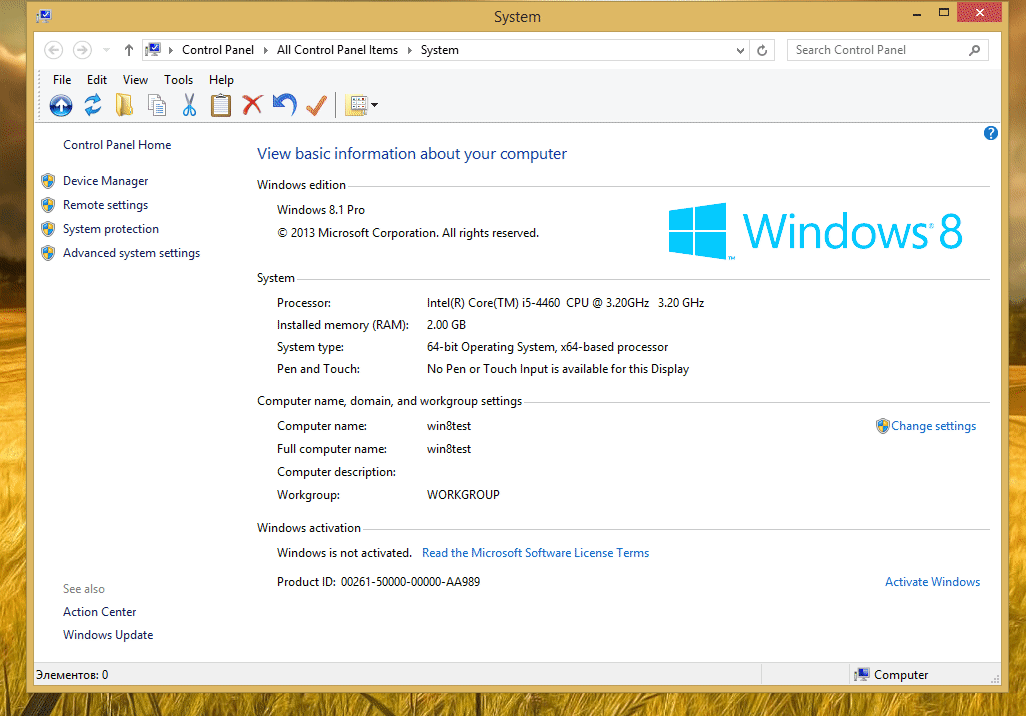Open the Tools menu
Viewport: 1026px width, 716px height.
(179, 80)
